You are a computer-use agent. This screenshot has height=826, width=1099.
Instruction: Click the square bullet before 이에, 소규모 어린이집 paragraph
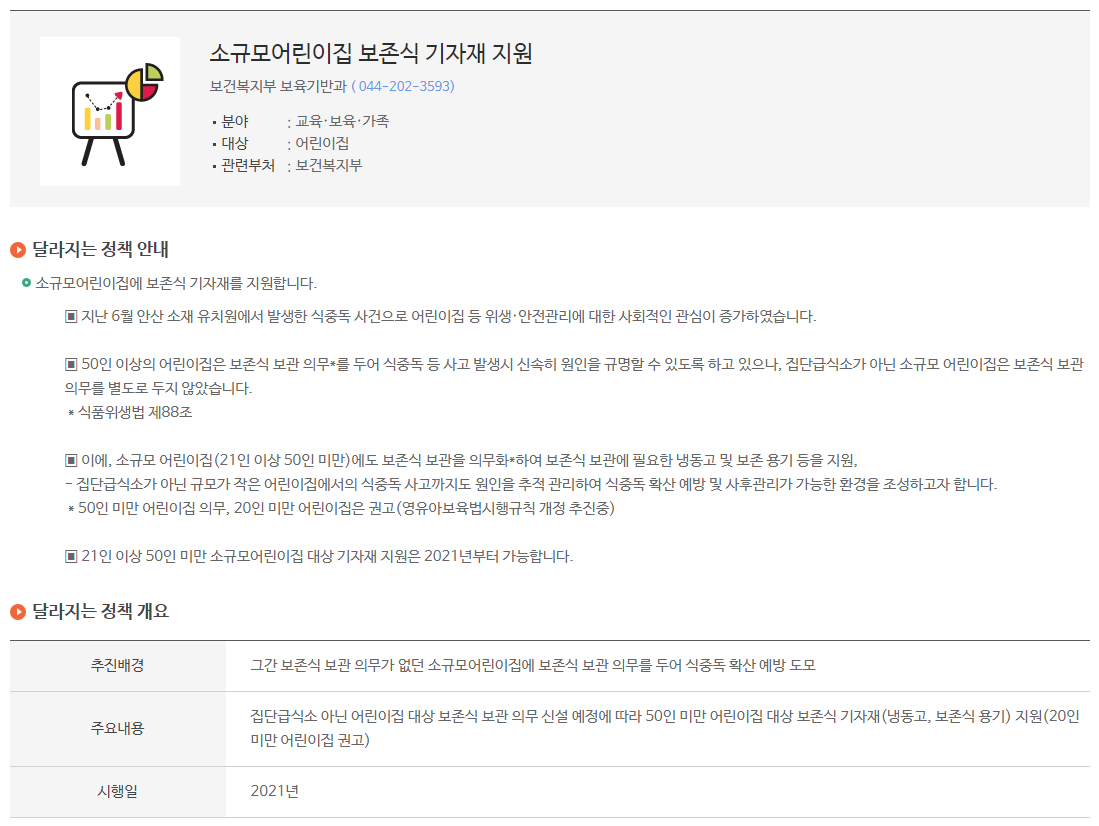(71, 461)
